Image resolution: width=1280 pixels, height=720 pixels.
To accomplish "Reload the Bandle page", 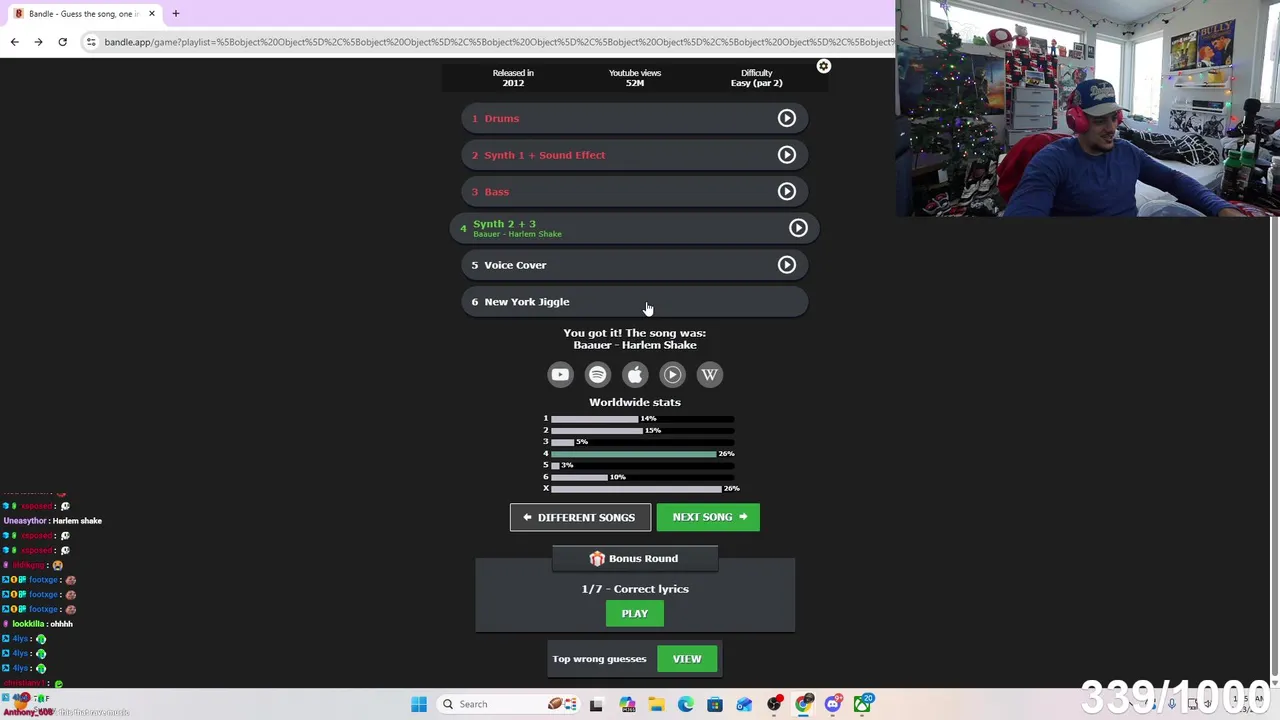I will 62,42.
